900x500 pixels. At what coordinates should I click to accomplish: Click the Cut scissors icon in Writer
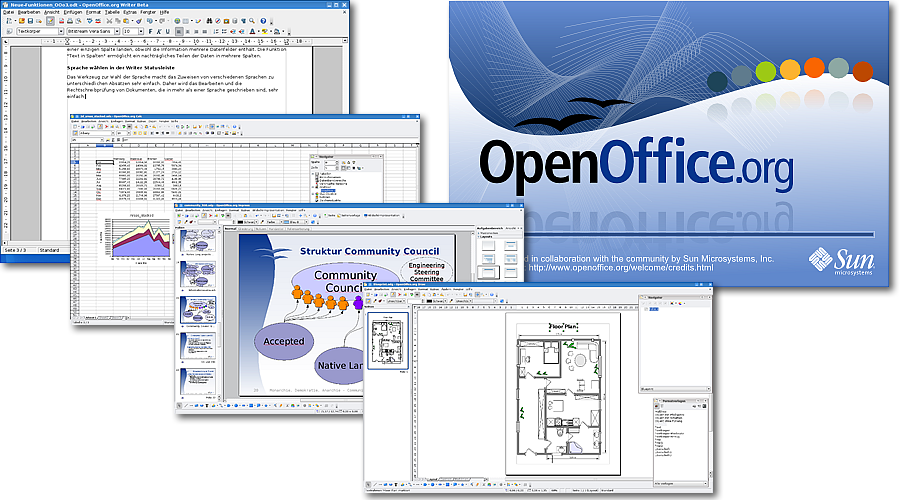pyautogui.click(x=108, y=21)
